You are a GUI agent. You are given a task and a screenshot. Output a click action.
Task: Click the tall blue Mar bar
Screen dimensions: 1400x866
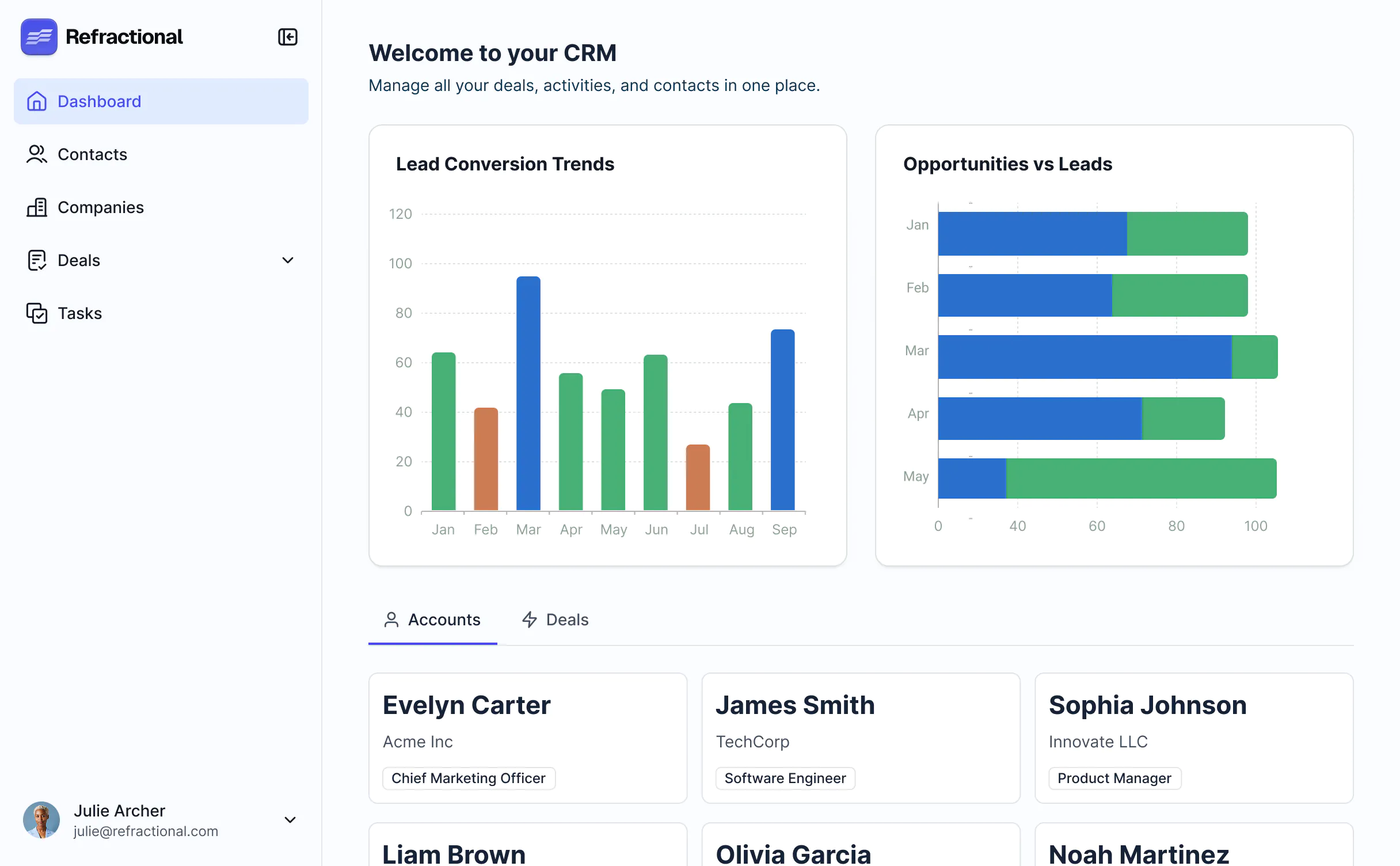[528, 393]
